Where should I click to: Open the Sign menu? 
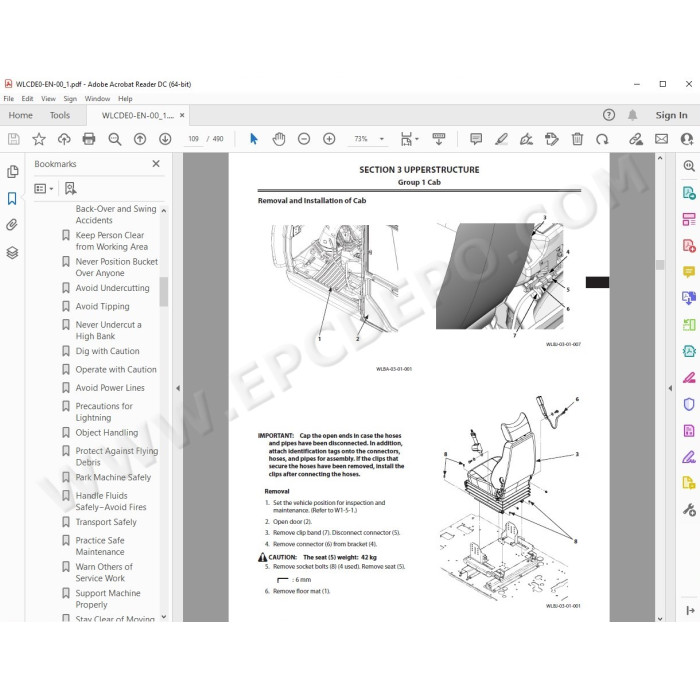pos(70,99)
